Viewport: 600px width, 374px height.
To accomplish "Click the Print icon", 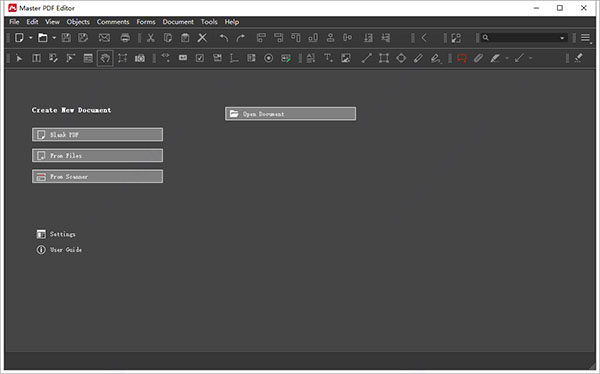I will click(125, 38).
